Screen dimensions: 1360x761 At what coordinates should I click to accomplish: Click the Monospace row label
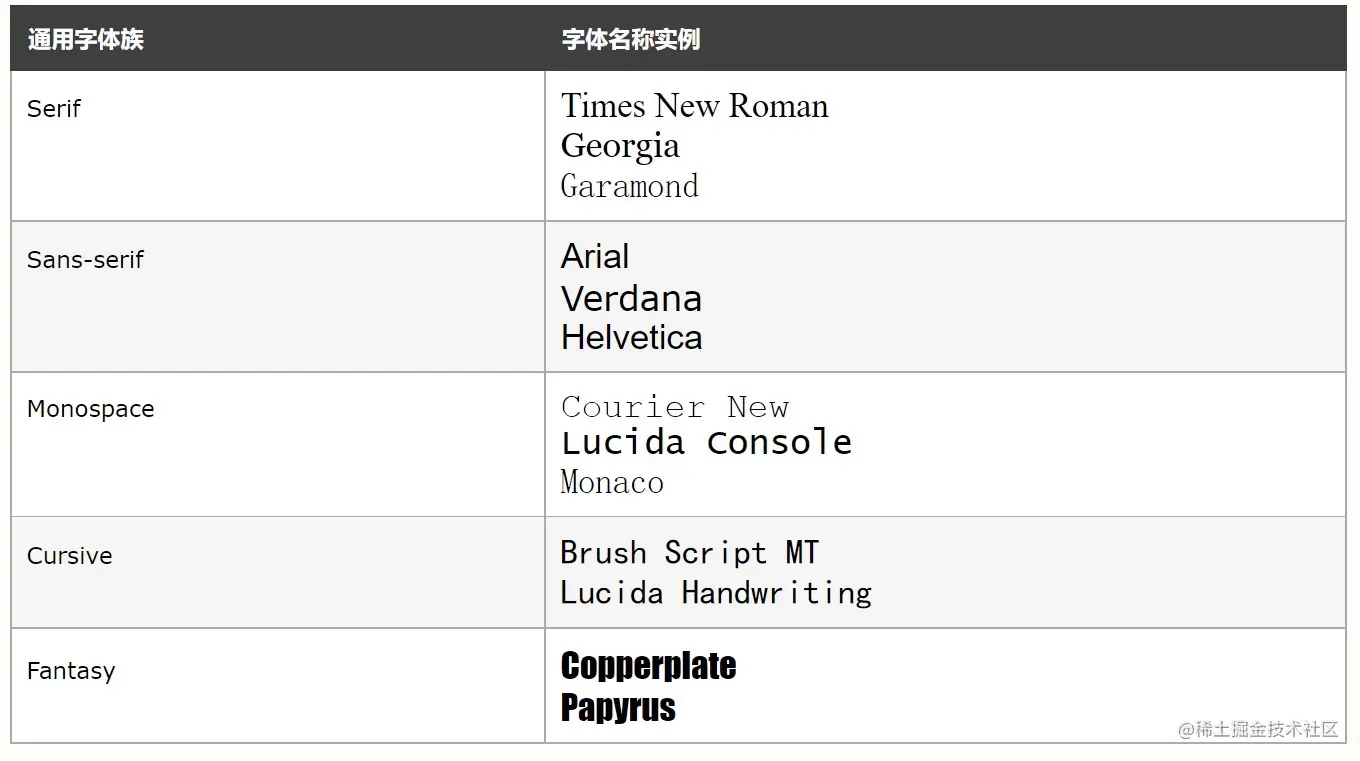[x=90, y=409]
